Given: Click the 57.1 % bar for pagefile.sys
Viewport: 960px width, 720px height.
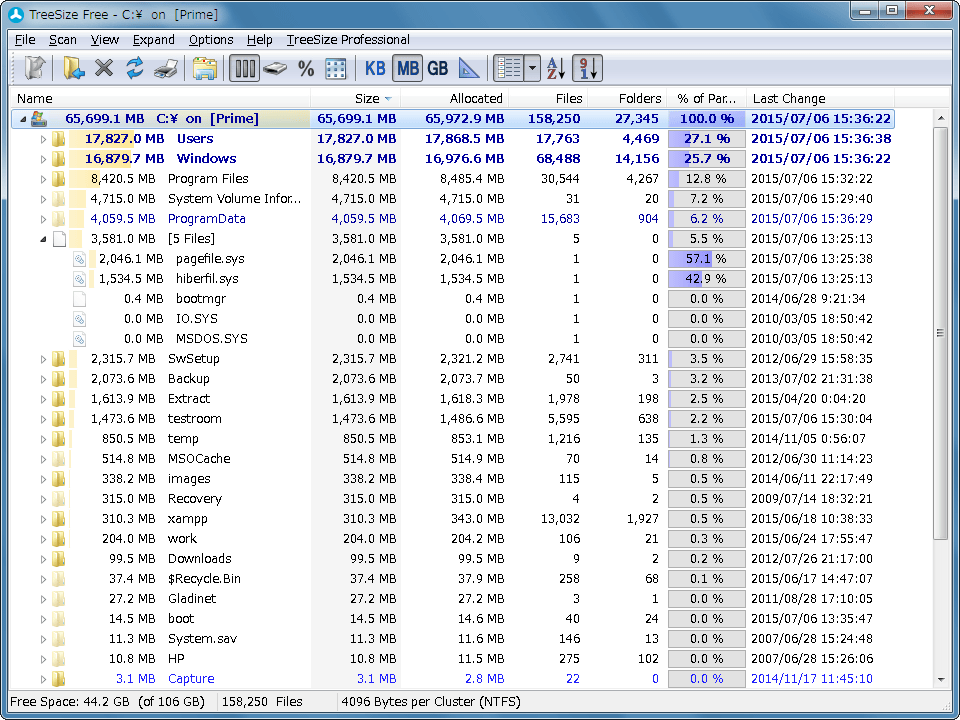Looking at the screenshot, I should pos(707,259).
